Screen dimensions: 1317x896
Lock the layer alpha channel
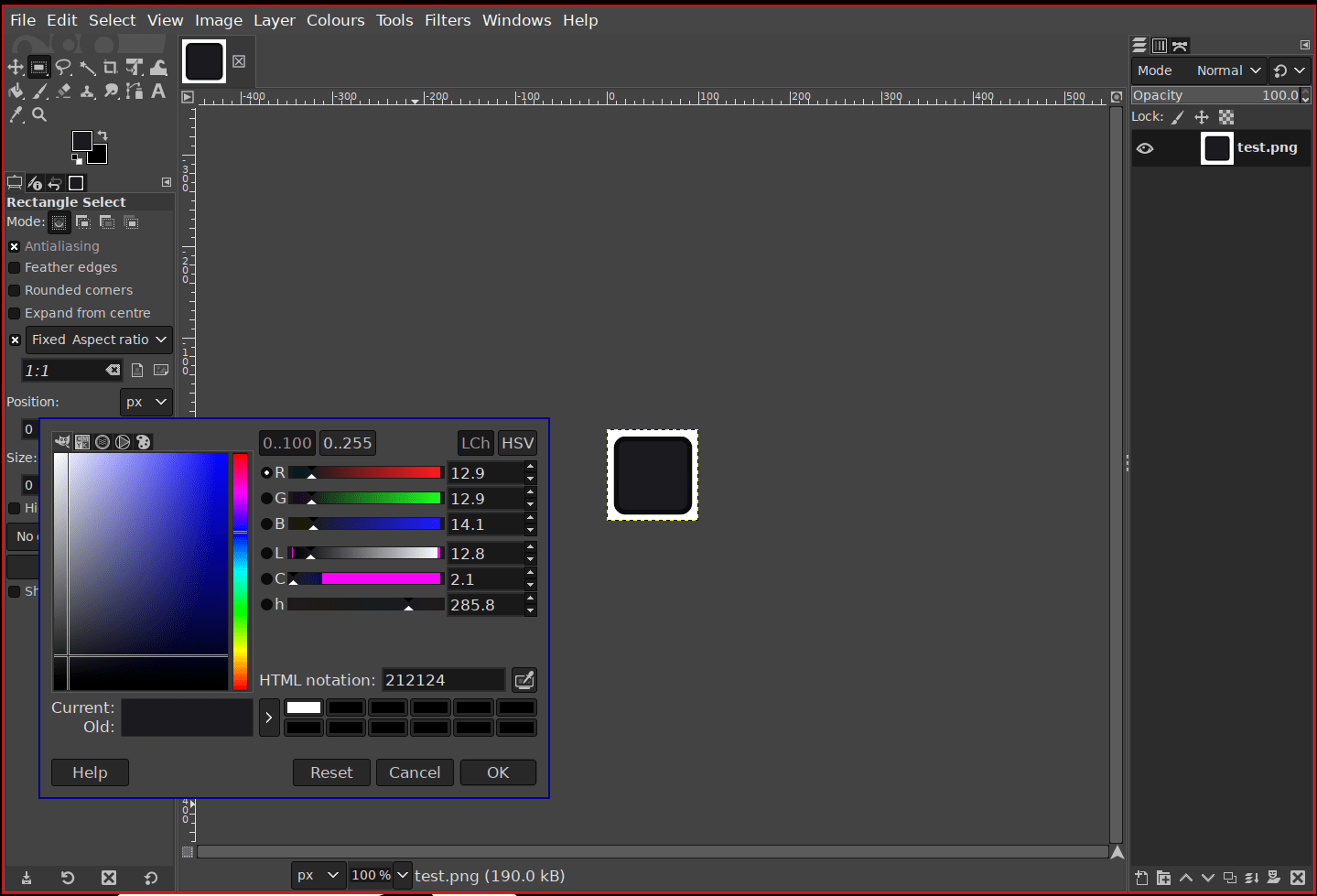coord(1226,117)
